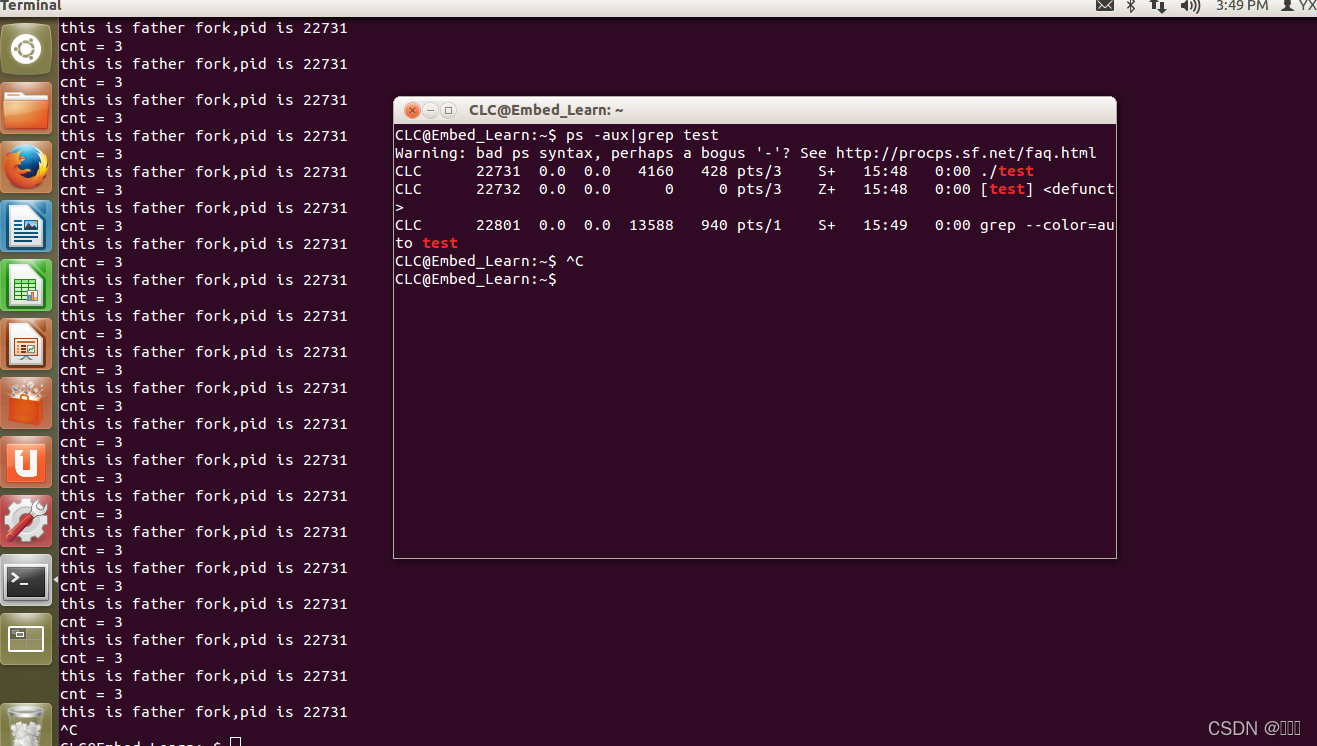Open the Workspace Switcher launcher icon
This screenshot has width=1317, height=746.
click(26, 639)
